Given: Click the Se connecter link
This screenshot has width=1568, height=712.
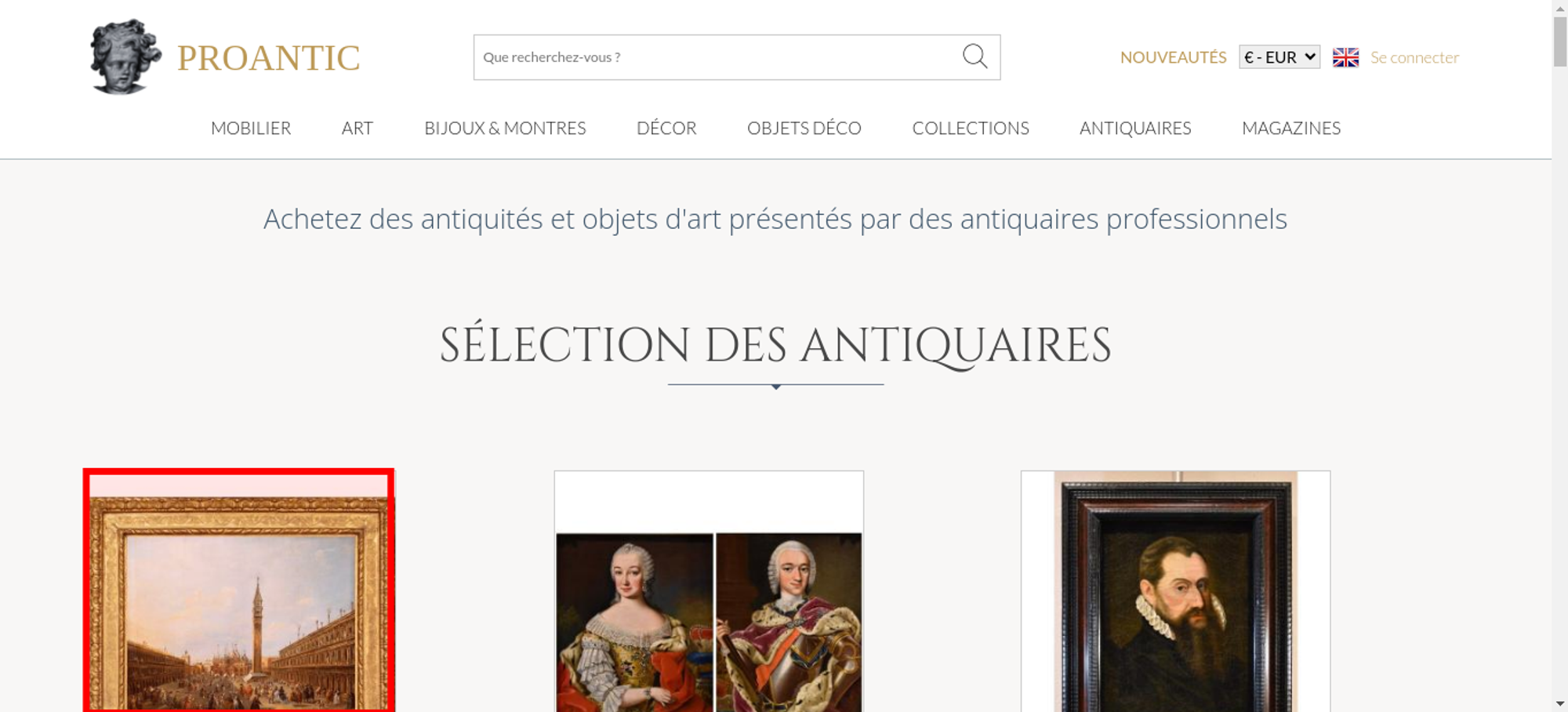Looking at the screenshot, I should click(1414, 57).
